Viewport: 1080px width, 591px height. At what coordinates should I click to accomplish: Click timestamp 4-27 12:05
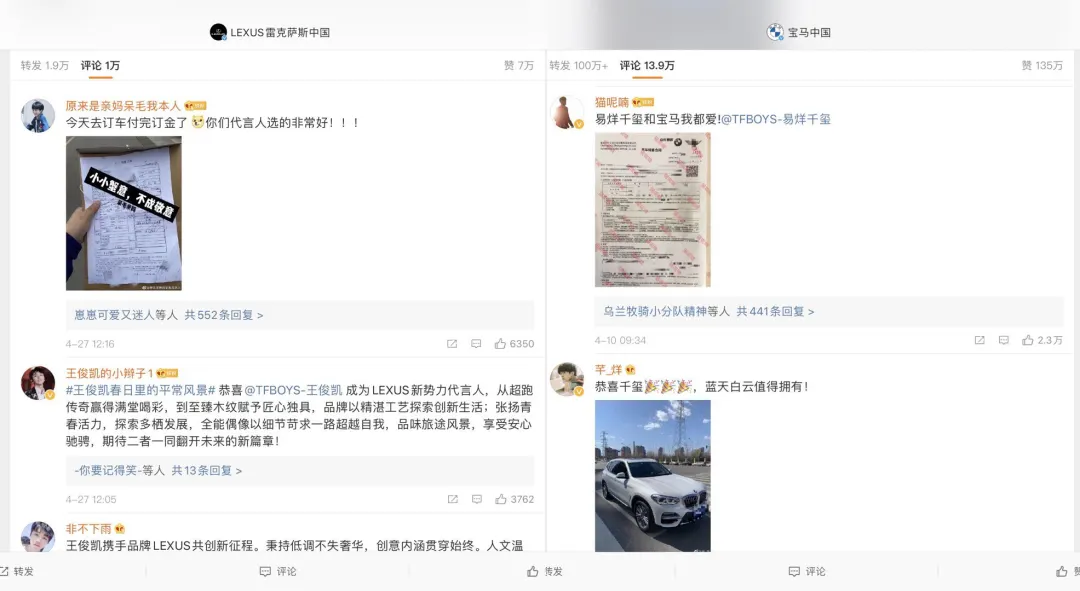pyautogui.click(x=91, y=499)
